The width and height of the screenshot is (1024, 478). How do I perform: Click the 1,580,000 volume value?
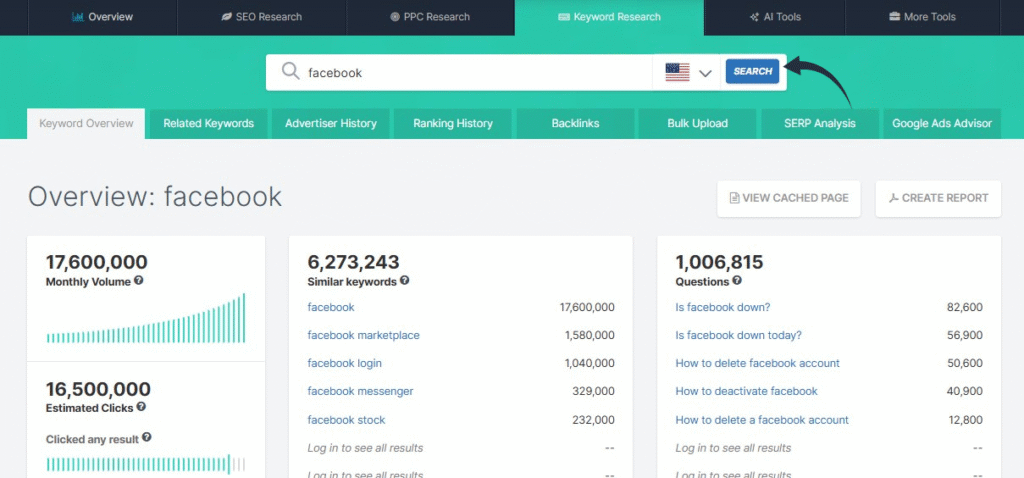pos(590,335)
